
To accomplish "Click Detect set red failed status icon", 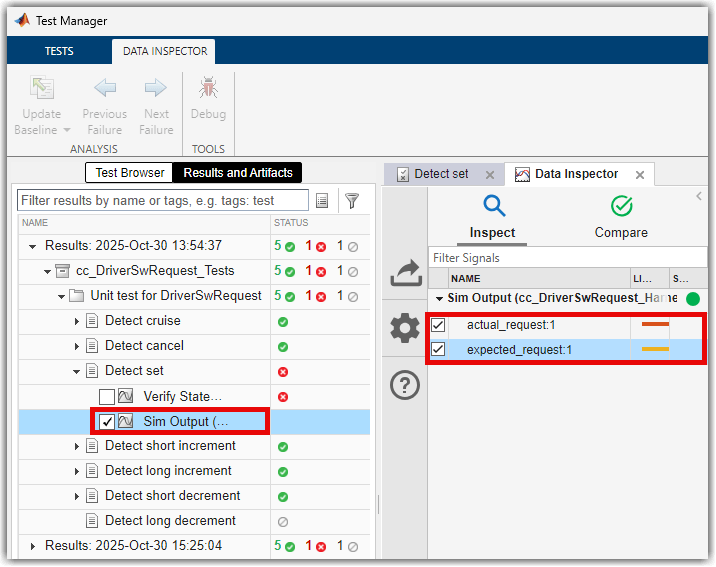I will (283, 372).
